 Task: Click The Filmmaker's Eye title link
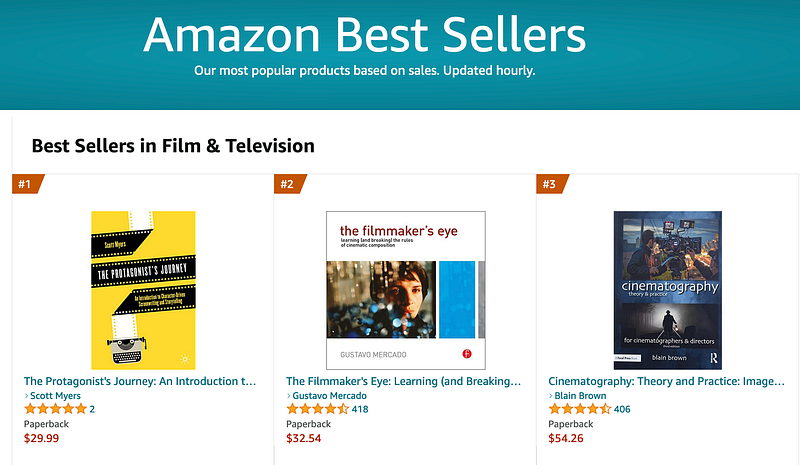coord(404,381)
